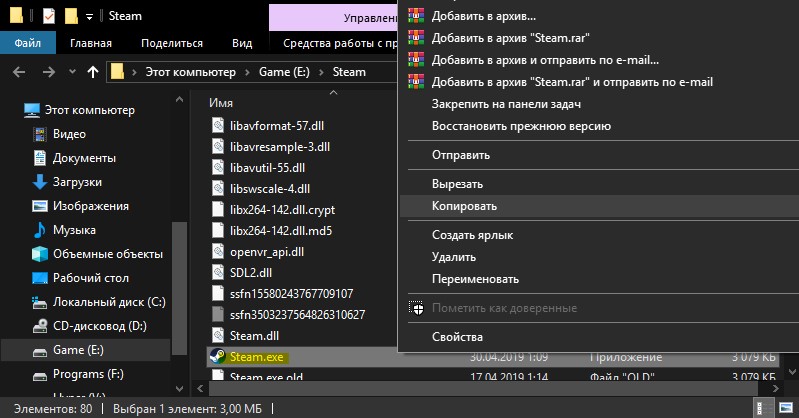
Task: Click the Back navigation arrow
Action: pos(19,72)
